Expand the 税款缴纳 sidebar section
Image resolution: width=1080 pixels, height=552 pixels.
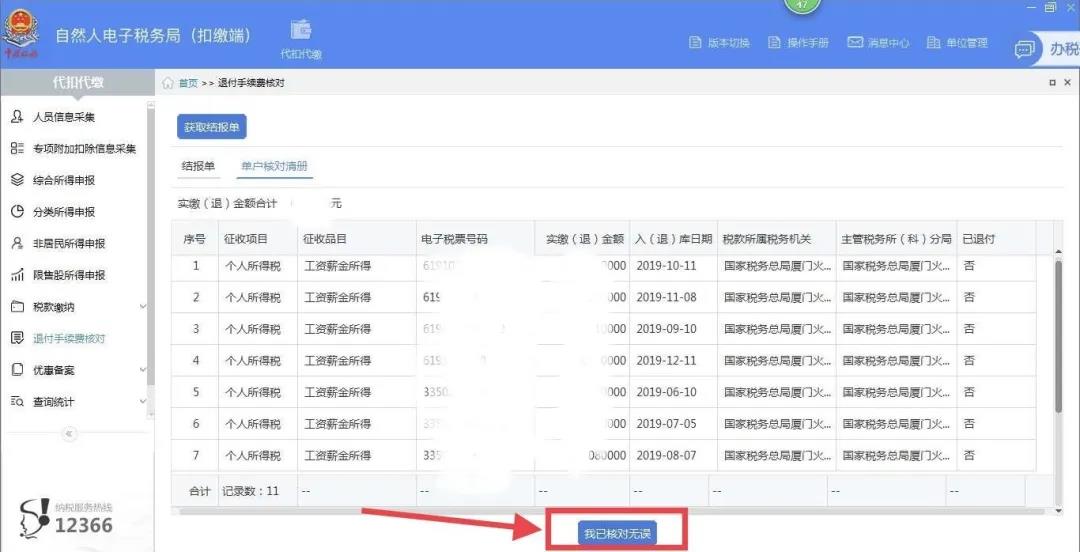point(143,307)
